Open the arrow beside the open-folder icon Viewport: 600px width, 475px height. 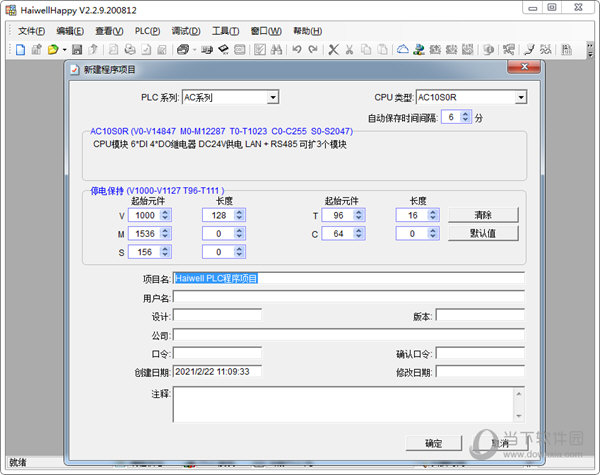click(64, 50)
